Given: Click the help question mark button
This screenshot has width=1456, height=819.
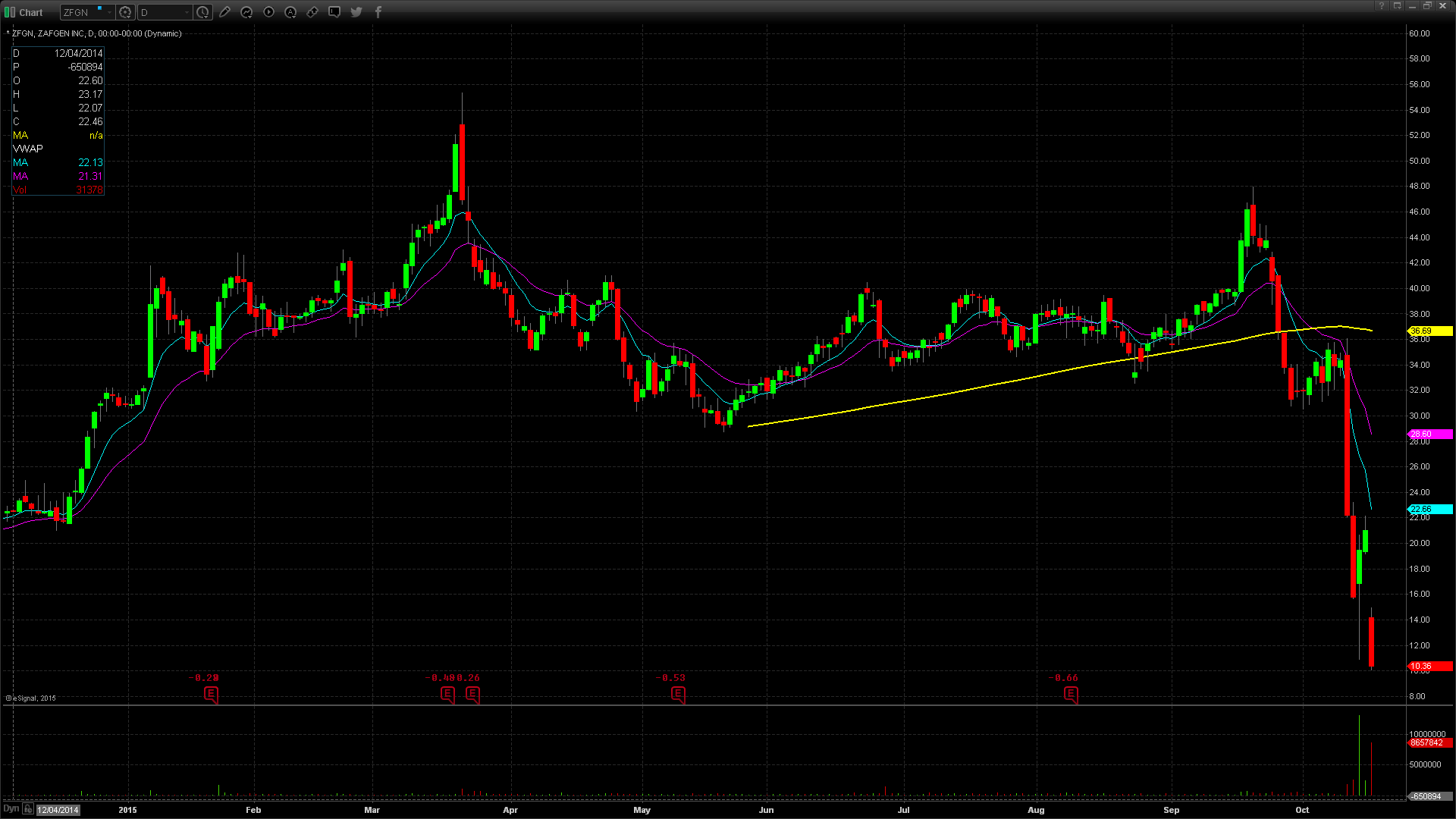Looking at the screenshot, I should click(1381, 6).
